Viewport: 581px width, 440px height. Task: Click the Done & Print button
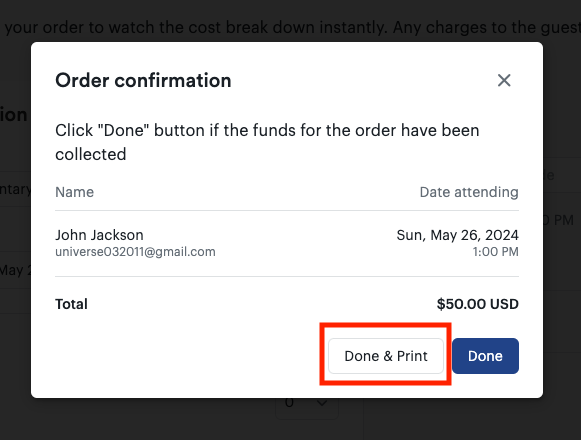[x=386, y=356]
